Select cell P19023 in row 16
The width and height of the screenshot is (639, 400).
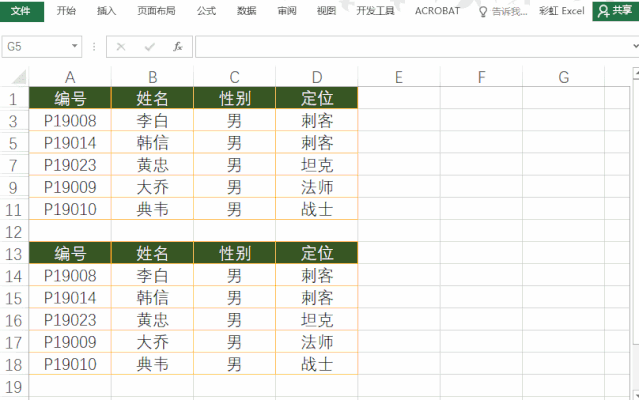[x=70, y=320]
